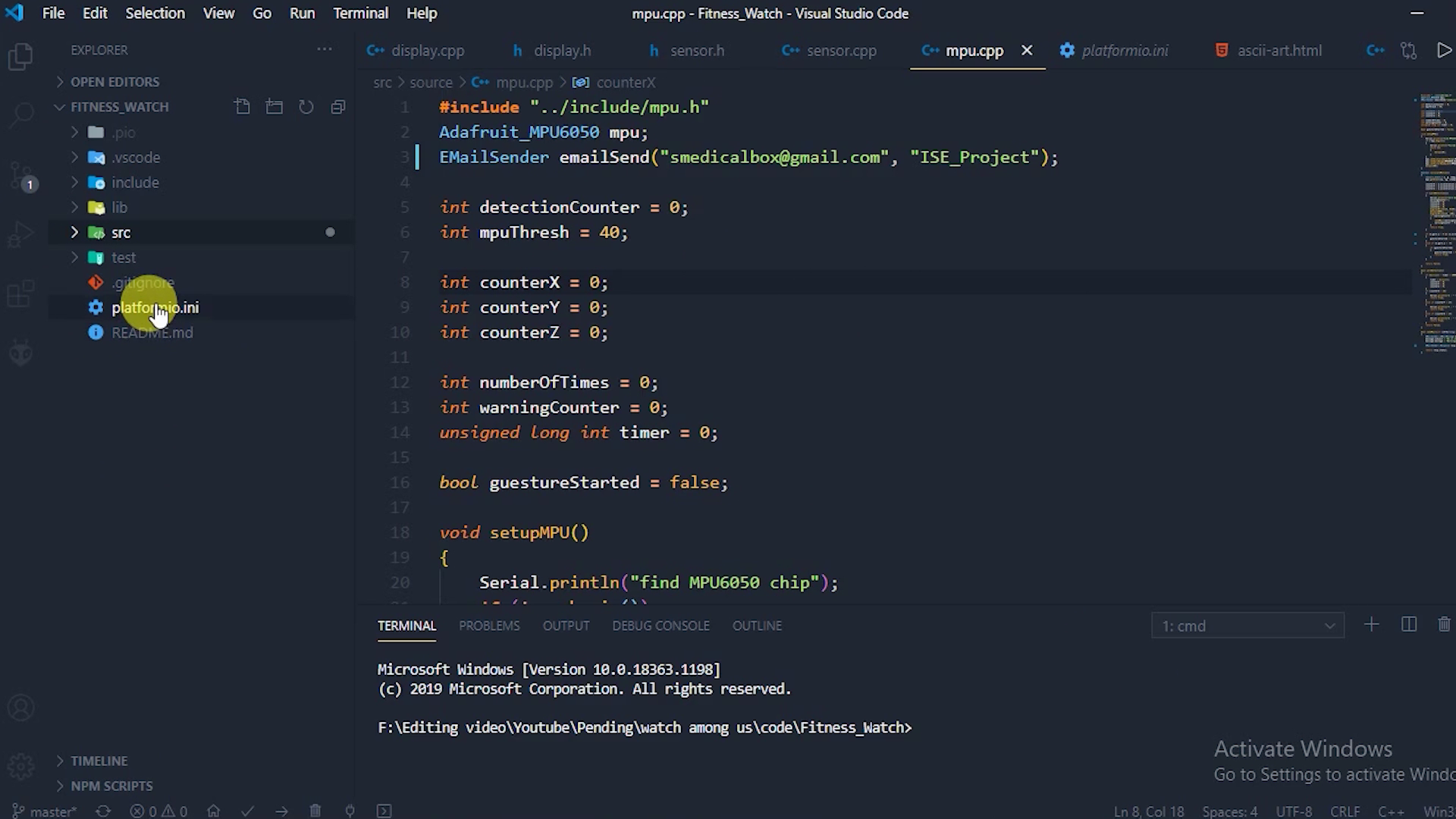Add a new terminal with plus icon
The width and height of the screenshot is (1456, 819).
(1371, 625)
